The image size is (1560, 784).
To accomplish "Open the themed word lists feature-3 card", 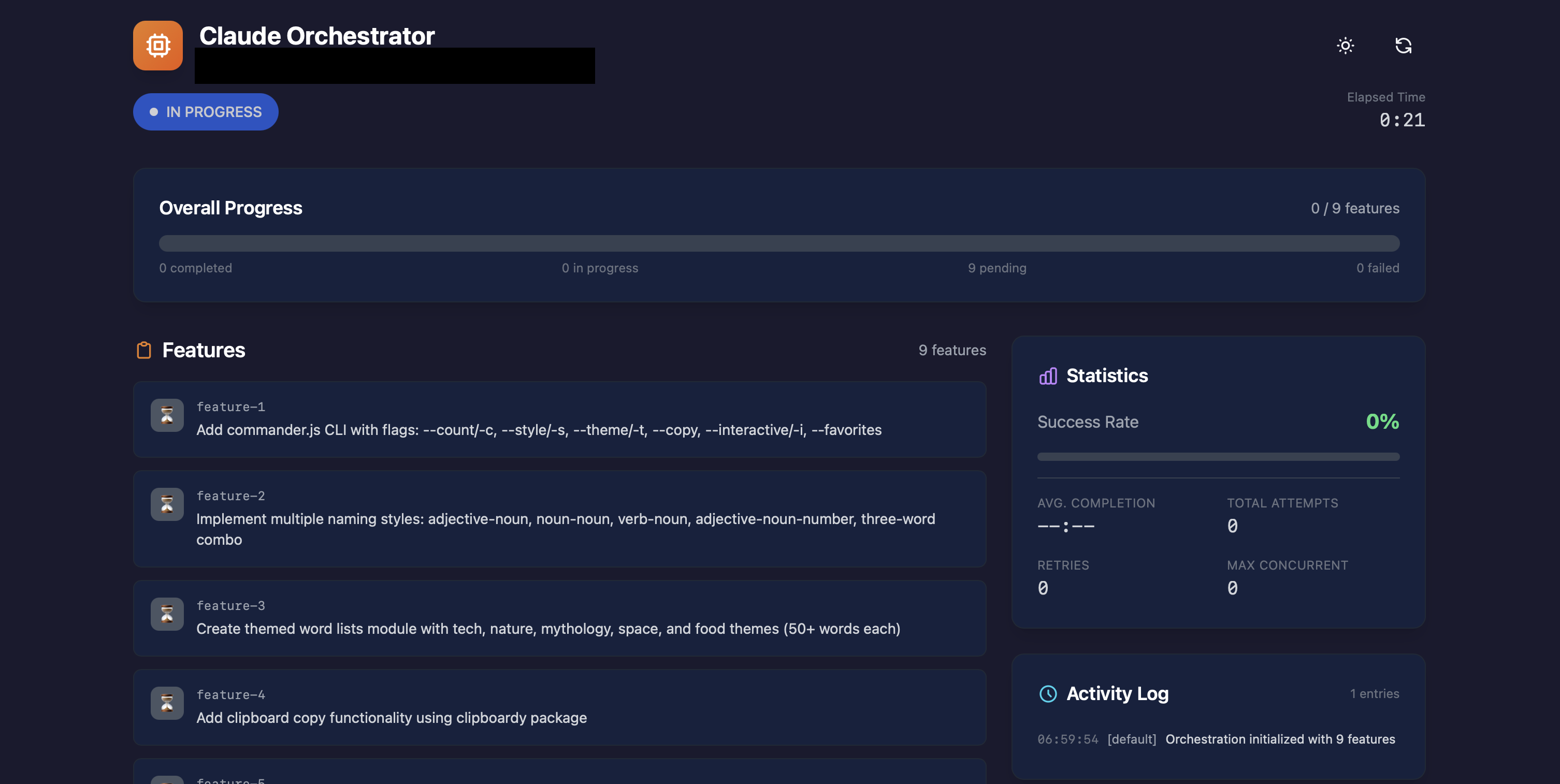I will tap(559, 618).
